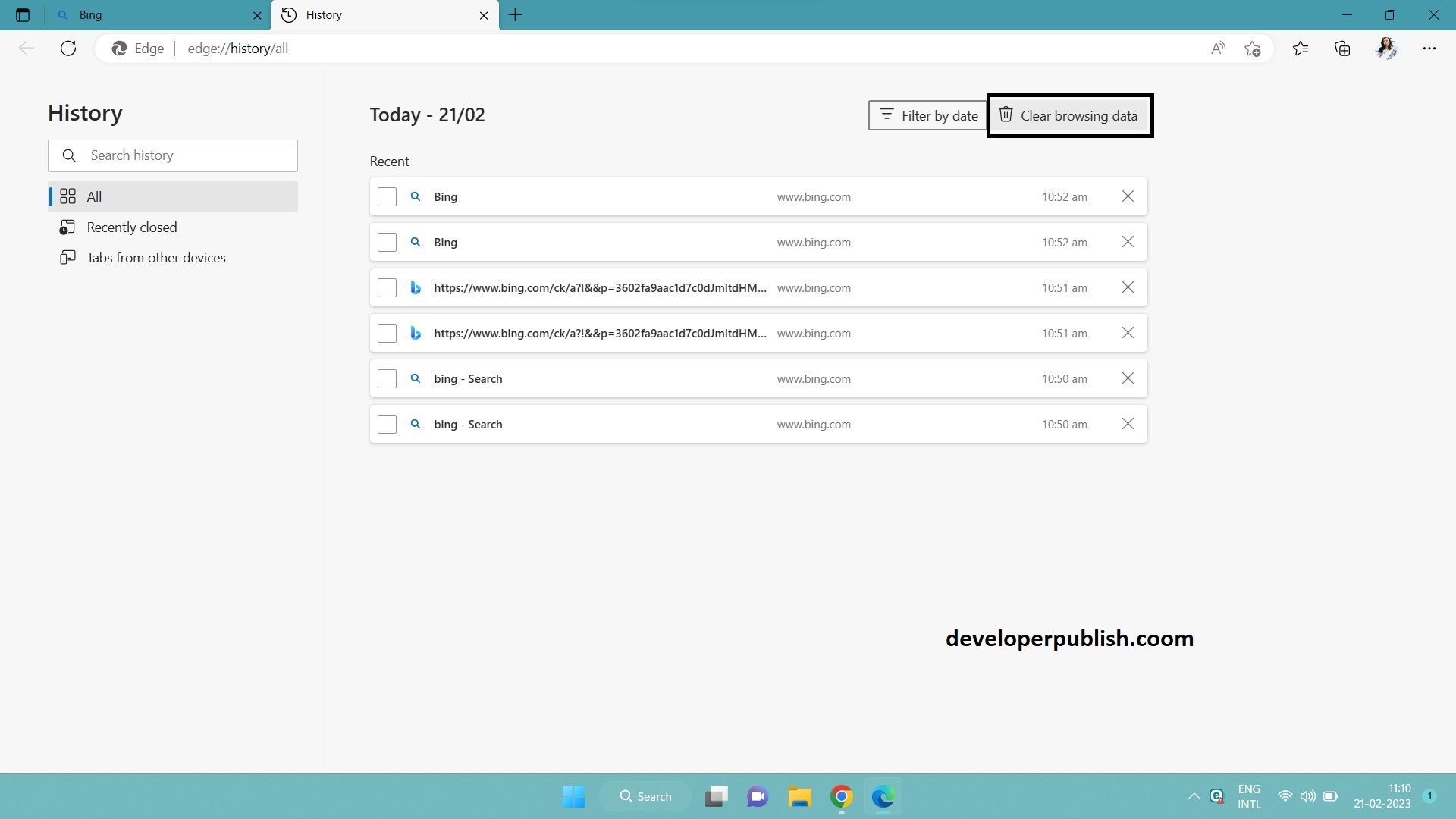Viewport: 1456px width, 819px height.
Task: Open Filter by date
Action: pyautogui.click(x=928, y=115)
